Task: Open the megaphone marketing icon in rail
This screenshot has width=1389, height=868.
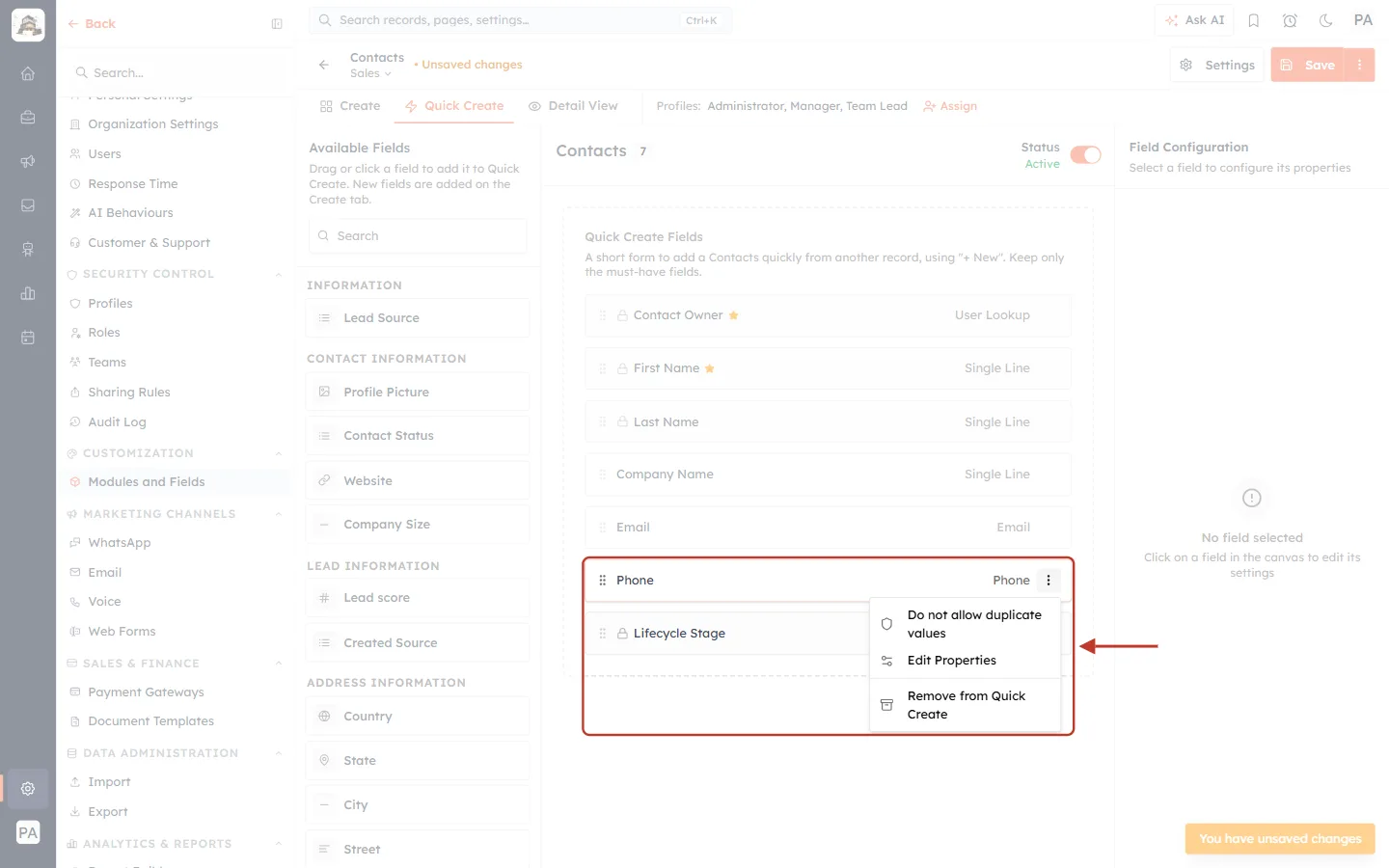Action: pos(28,161)
